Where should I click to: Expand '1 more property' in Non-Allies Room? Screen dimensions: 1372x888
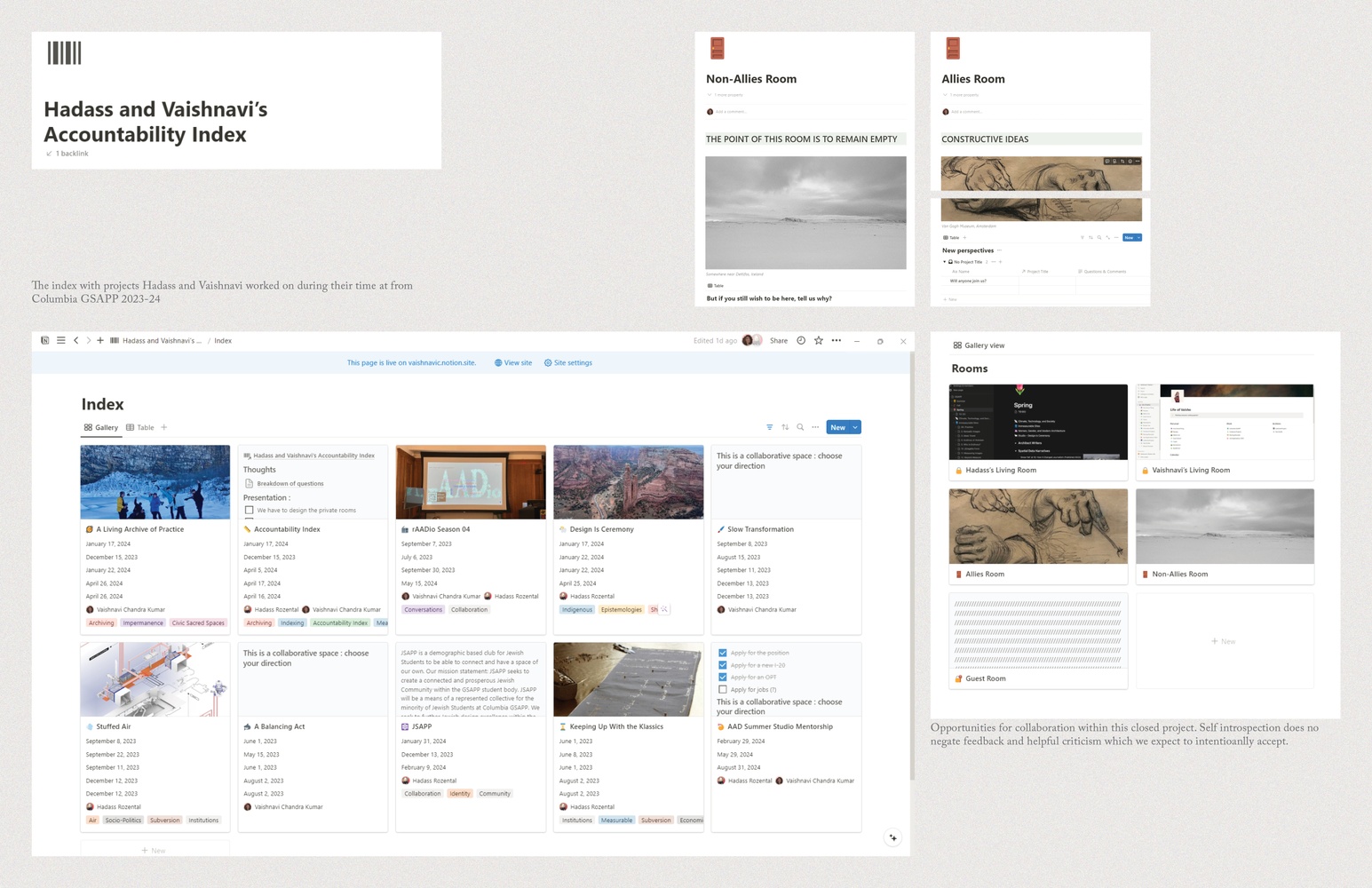tap(726, 94)
